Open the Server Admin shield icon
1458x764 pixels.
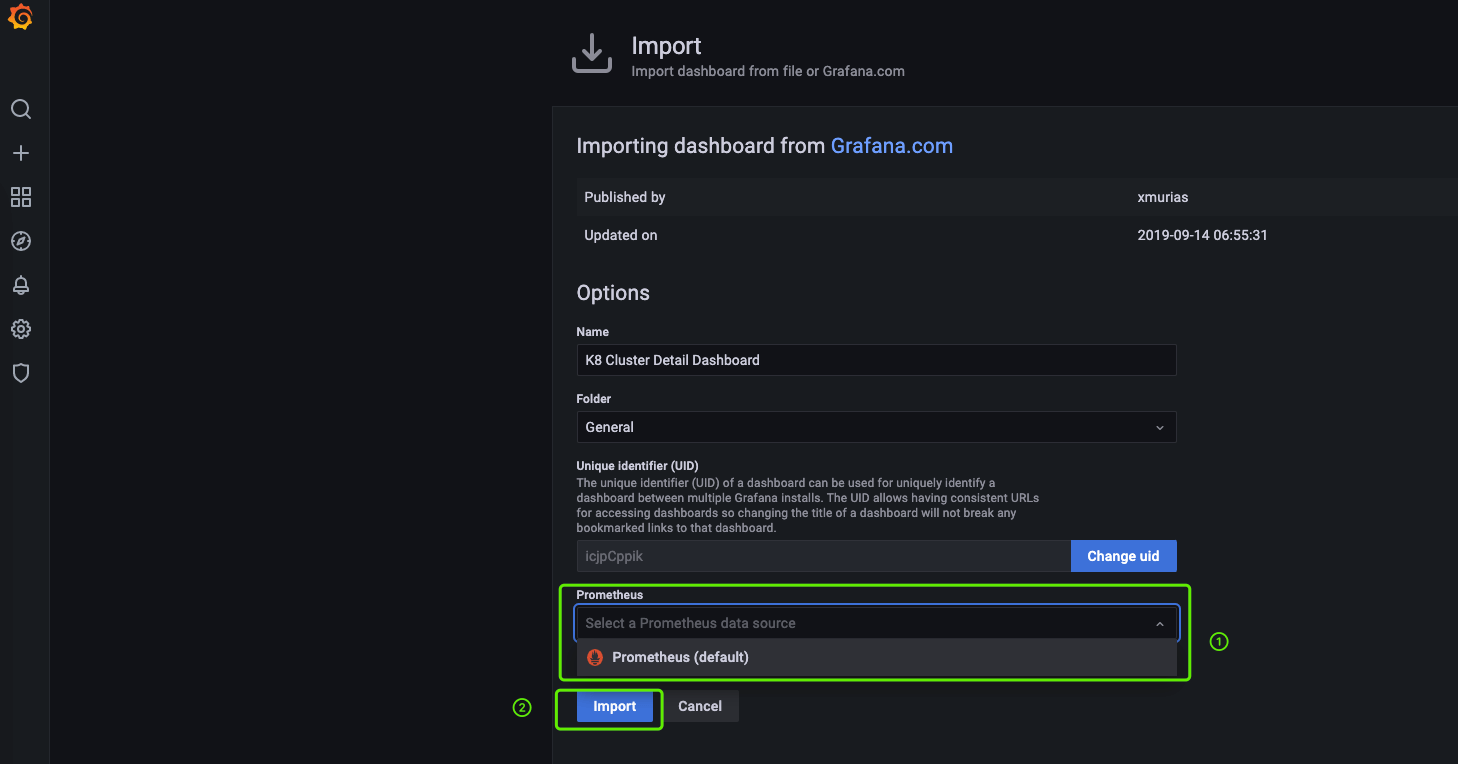pyautogui.click(x=21, y=373)
